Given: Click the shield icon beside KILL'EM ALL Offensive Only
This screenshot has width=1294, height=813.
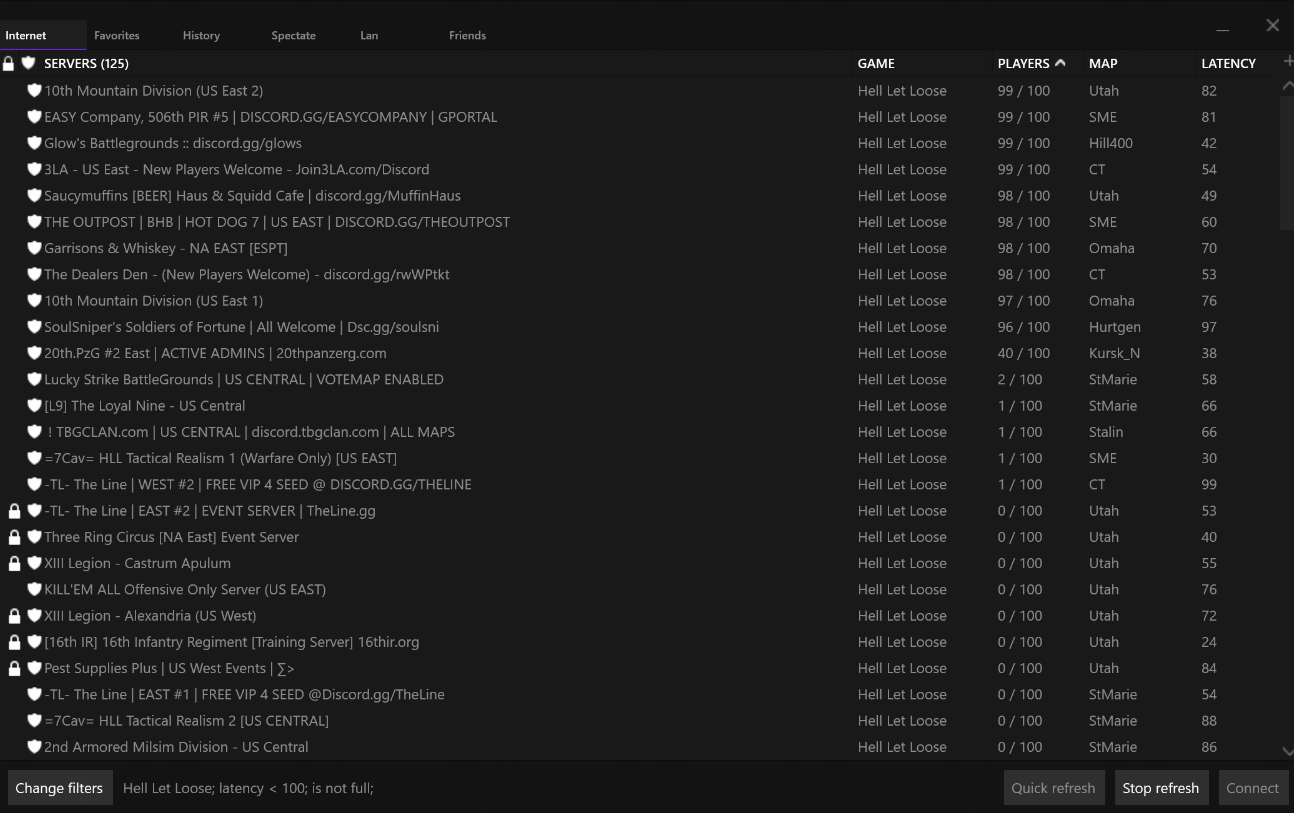Looking at the screenshot, I should (x=35, y=590).
